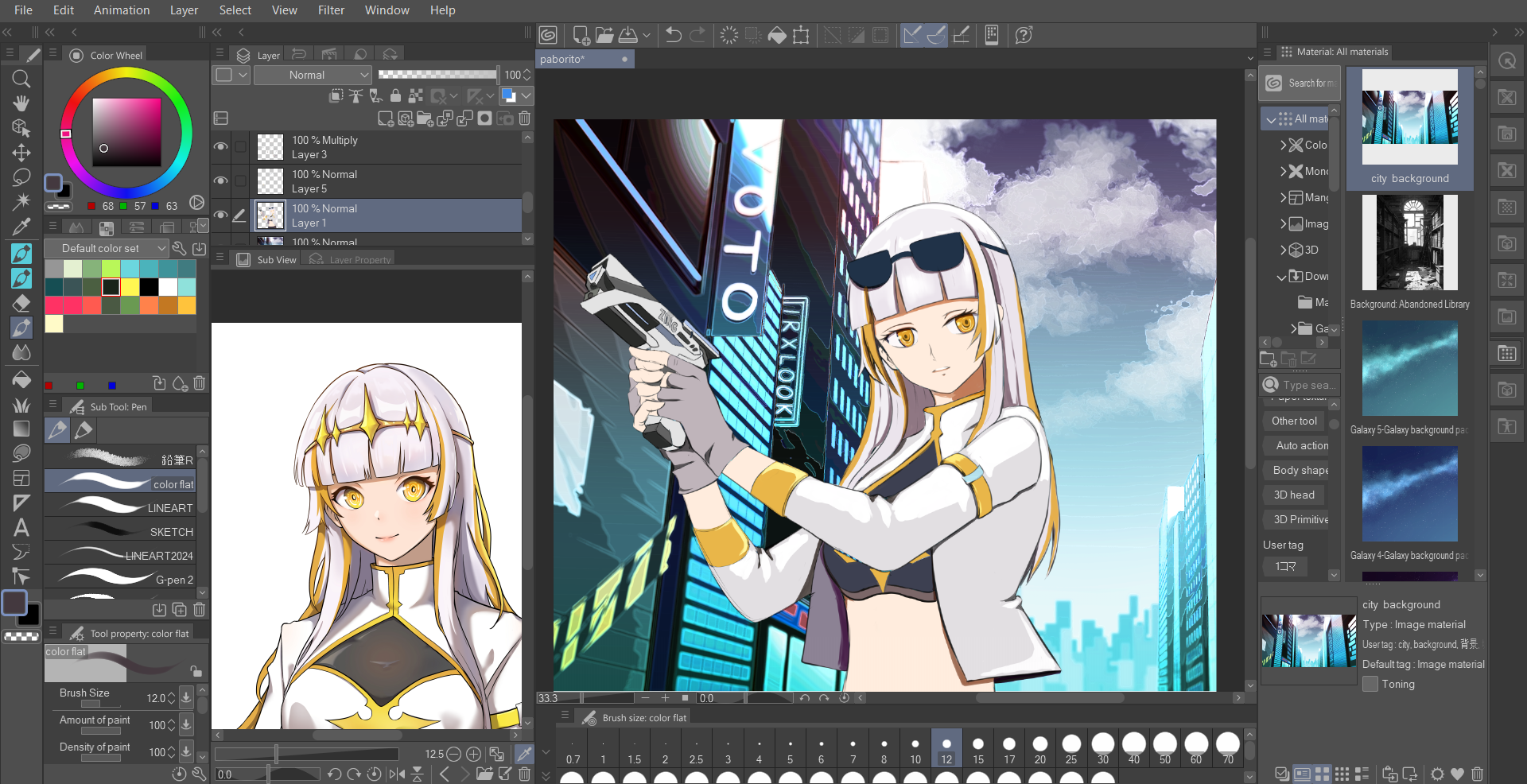Click the tablet/smartphone connect icon
The image size is (1527, 784).
(x=992, y=35)
